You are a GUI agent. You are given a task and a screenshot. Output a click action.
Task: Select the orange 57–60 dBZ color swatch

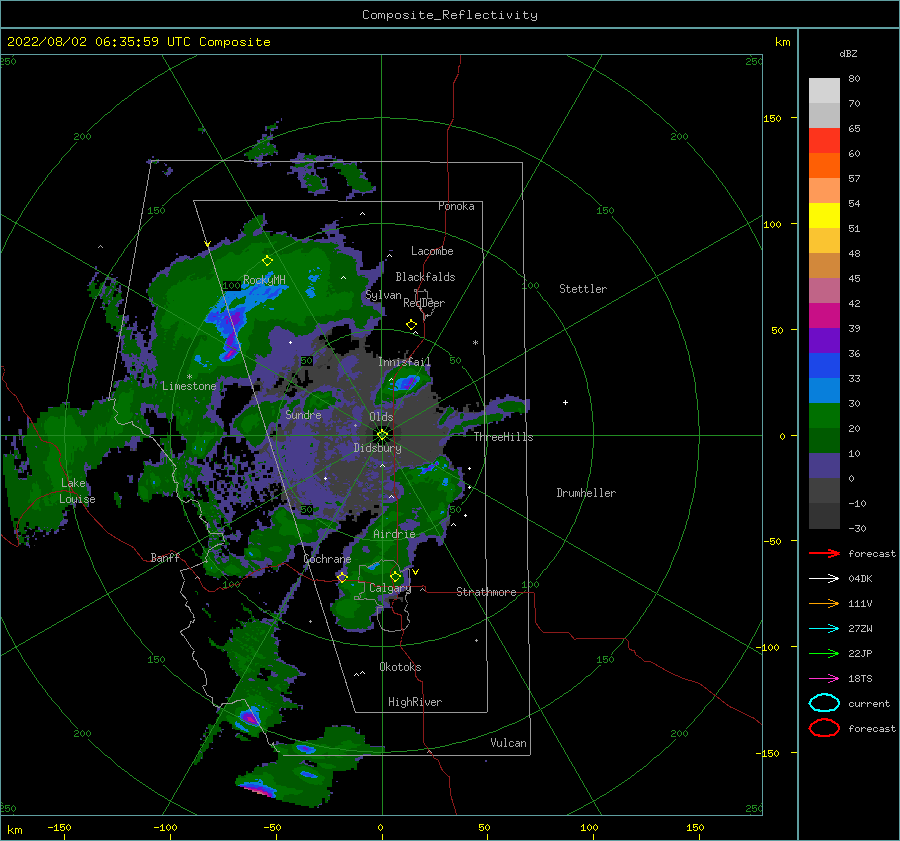(x=824, y=166)
